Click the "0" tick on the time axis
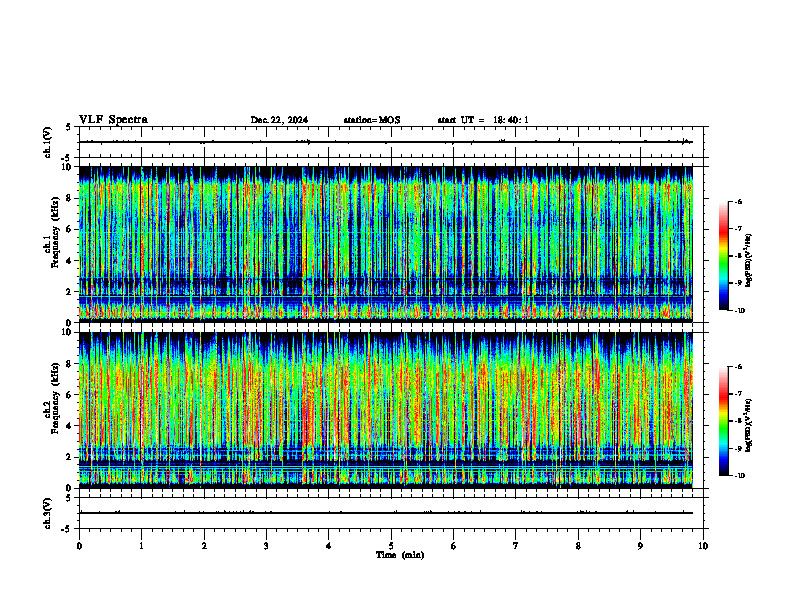 [79, 545]
